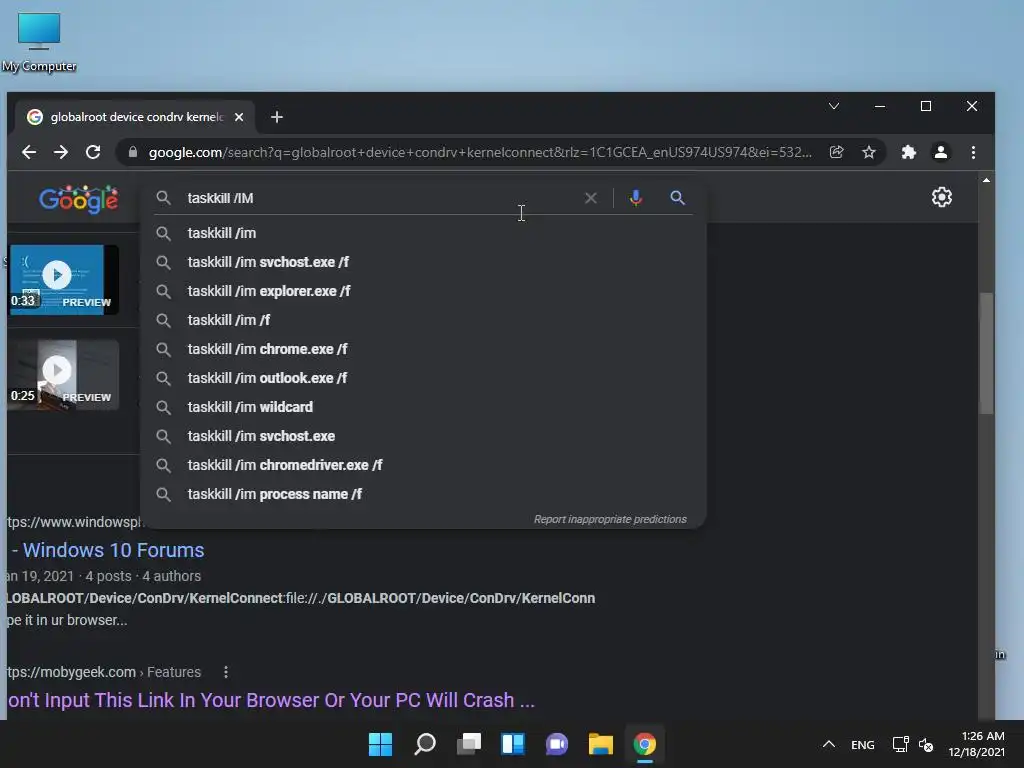
Task: Open Chrome's three-dot menu
Action: click(x=973, y=152)
